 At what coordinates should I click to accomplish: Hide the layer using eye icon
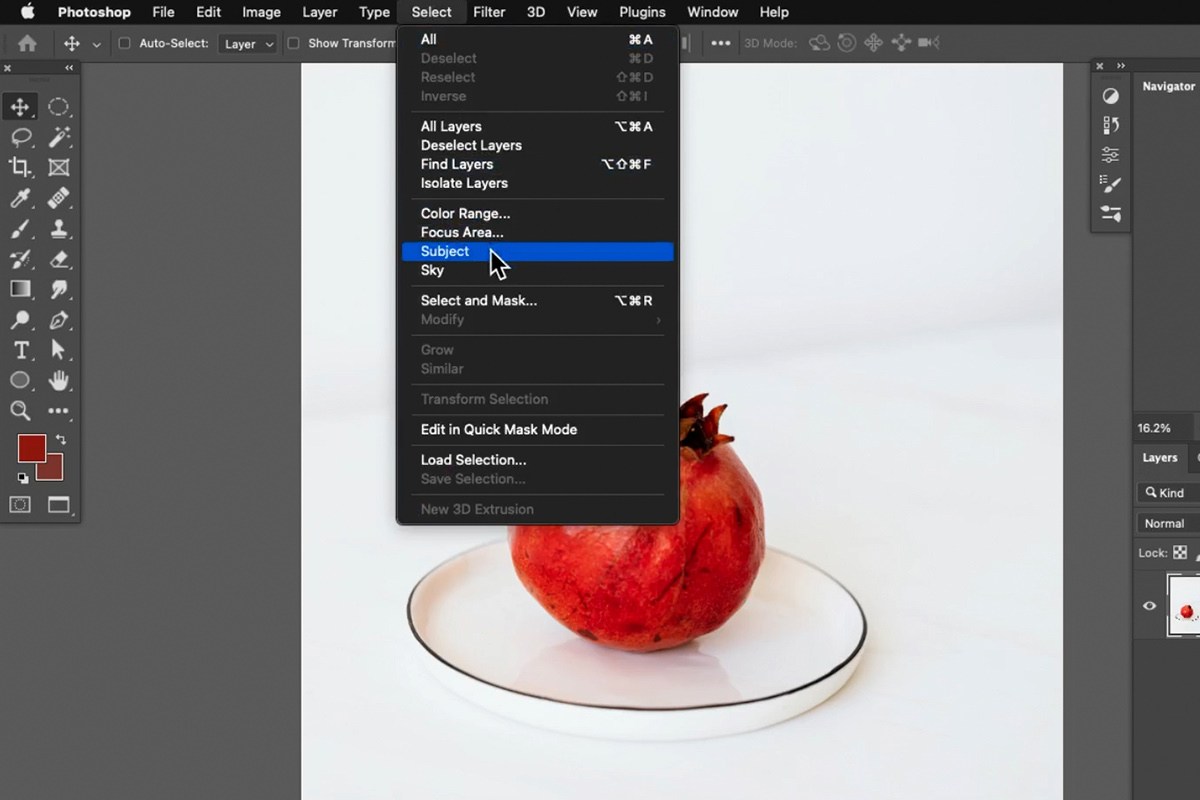pos(1149,606)
